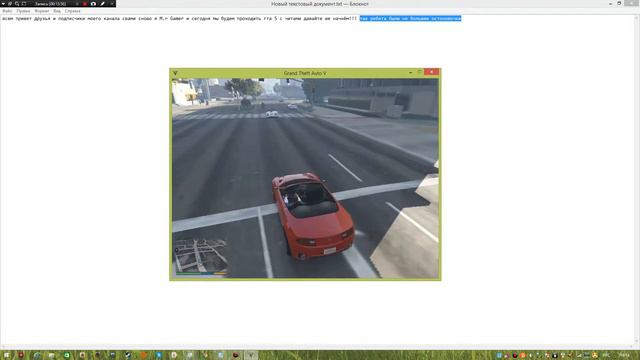640x360 pixels.
Task: Click the recorder magnifier zoom icon
Action: point(17,4)
